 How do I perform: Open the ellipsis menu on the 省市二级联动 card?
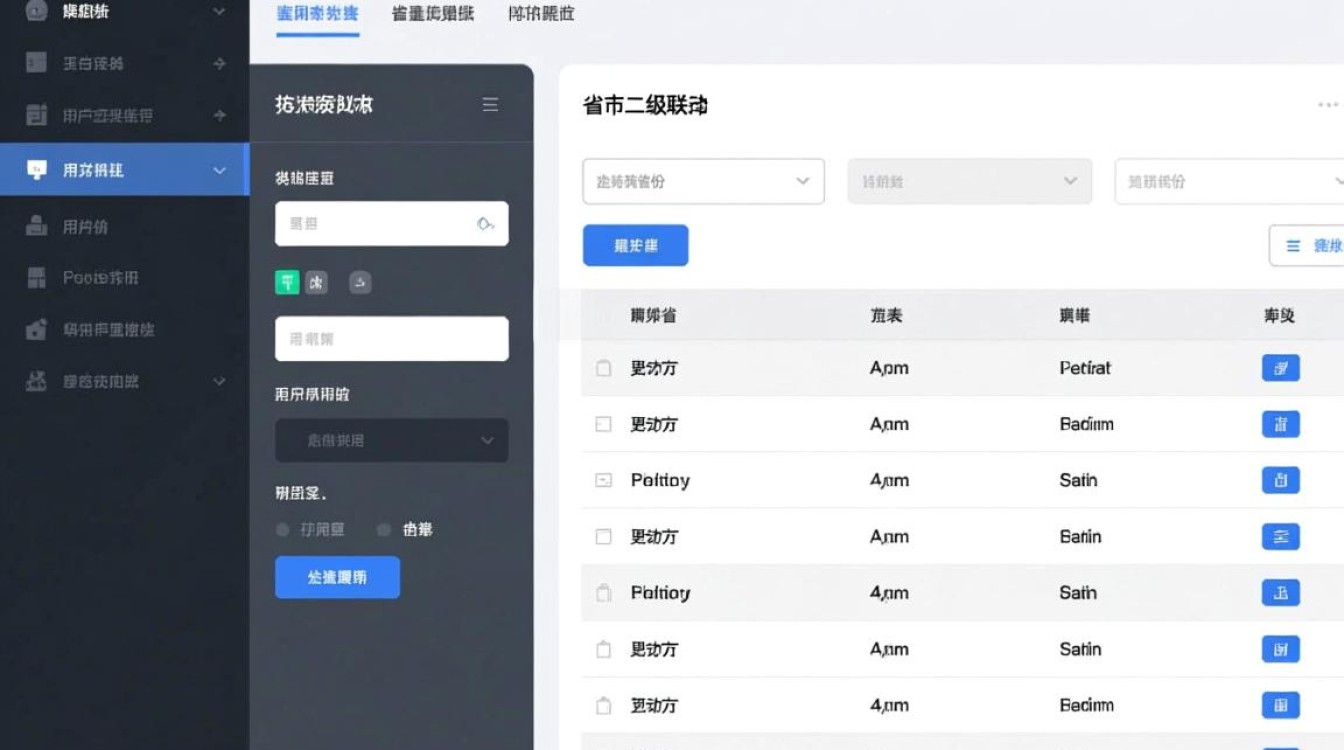pyautogui.click(x=1326, y=104)
